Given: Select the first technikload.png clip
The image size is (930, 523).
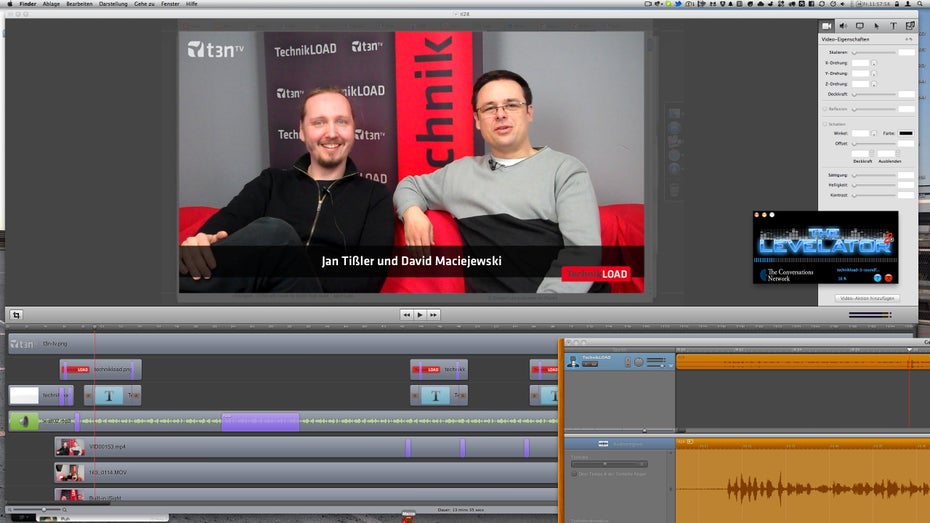Looking at the screenshot, I should (x=100, y=369).
